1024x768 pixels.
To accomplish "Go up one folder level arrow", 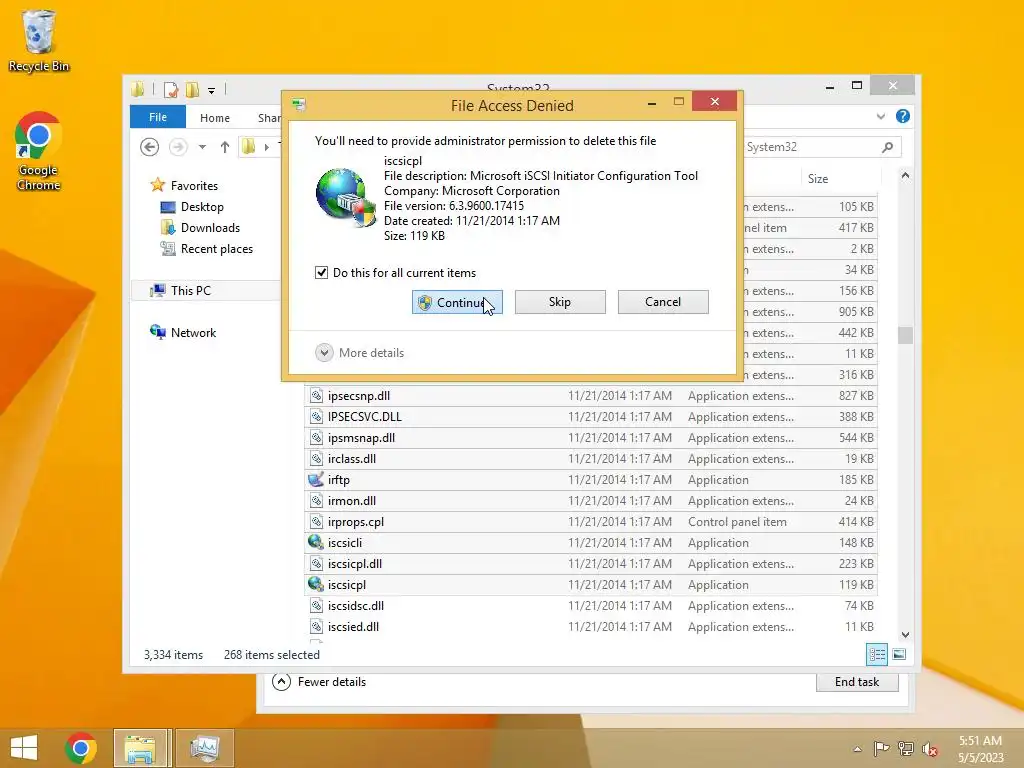I will [225, 147].
